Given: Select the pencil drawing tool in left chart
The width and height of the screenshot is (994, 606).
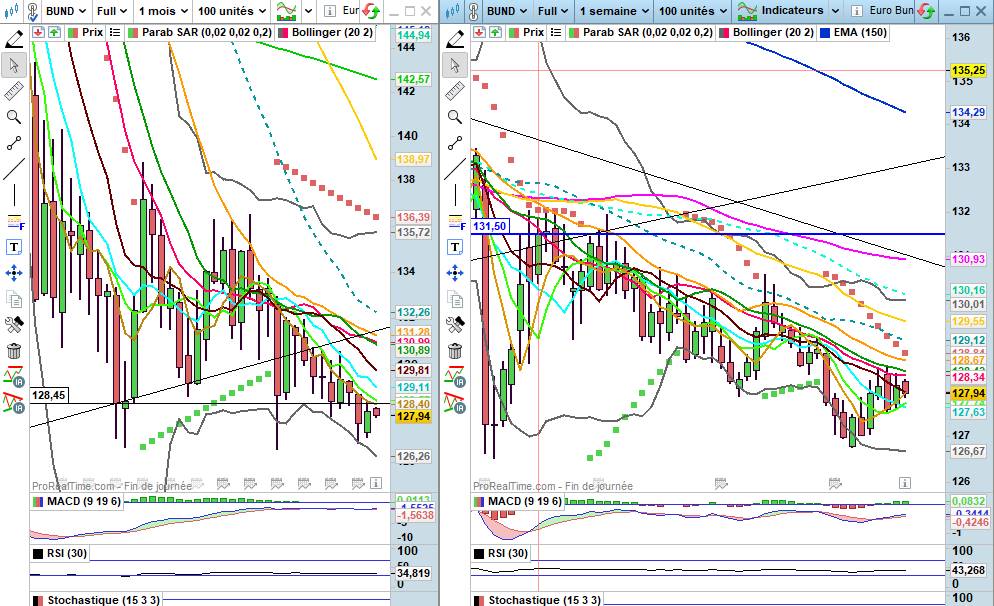Looking at the screenshot, I should pos(14,39).
